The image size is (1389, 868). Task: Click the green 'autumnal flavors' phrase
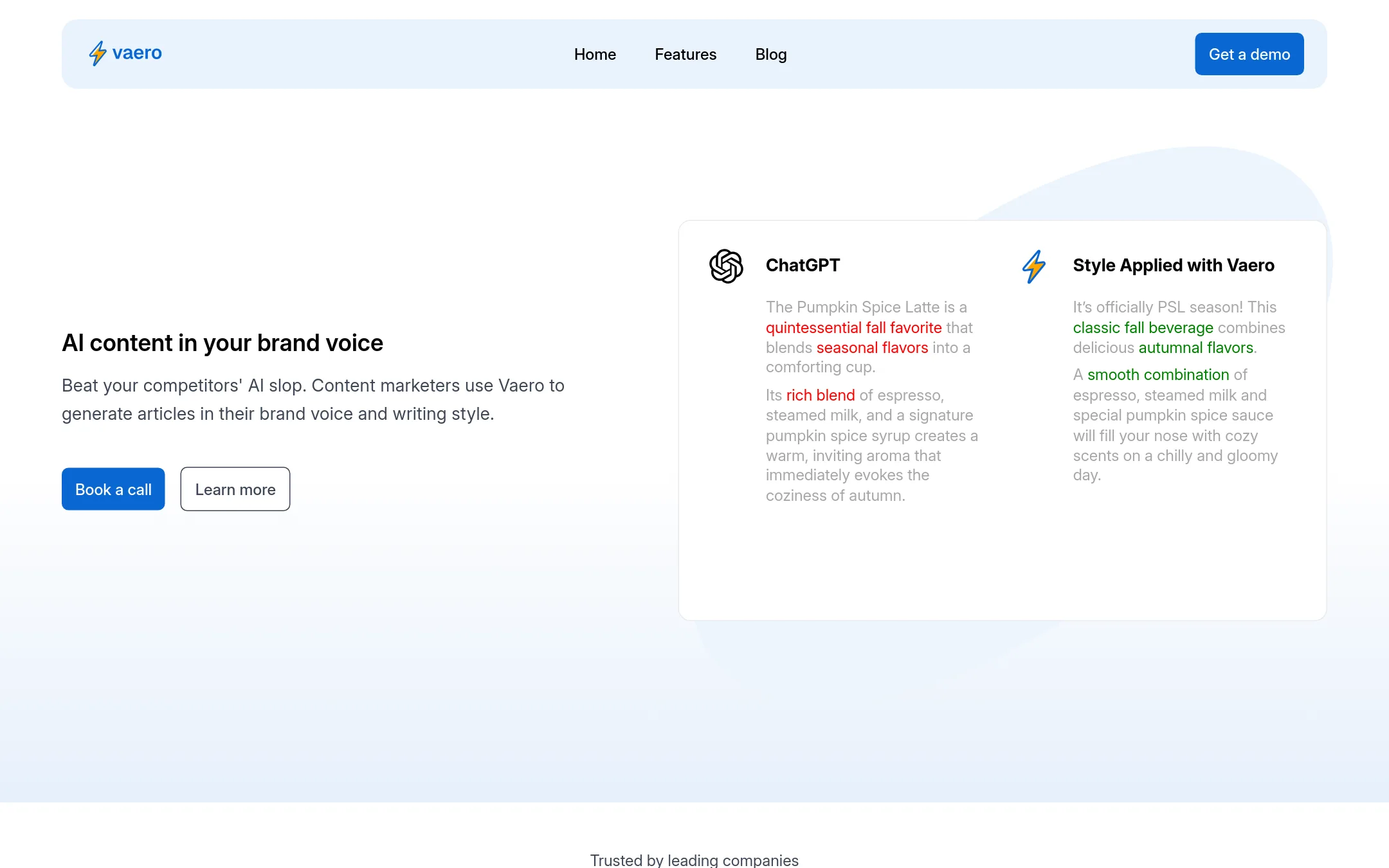pyautogui.click(x=1195, y=348)
